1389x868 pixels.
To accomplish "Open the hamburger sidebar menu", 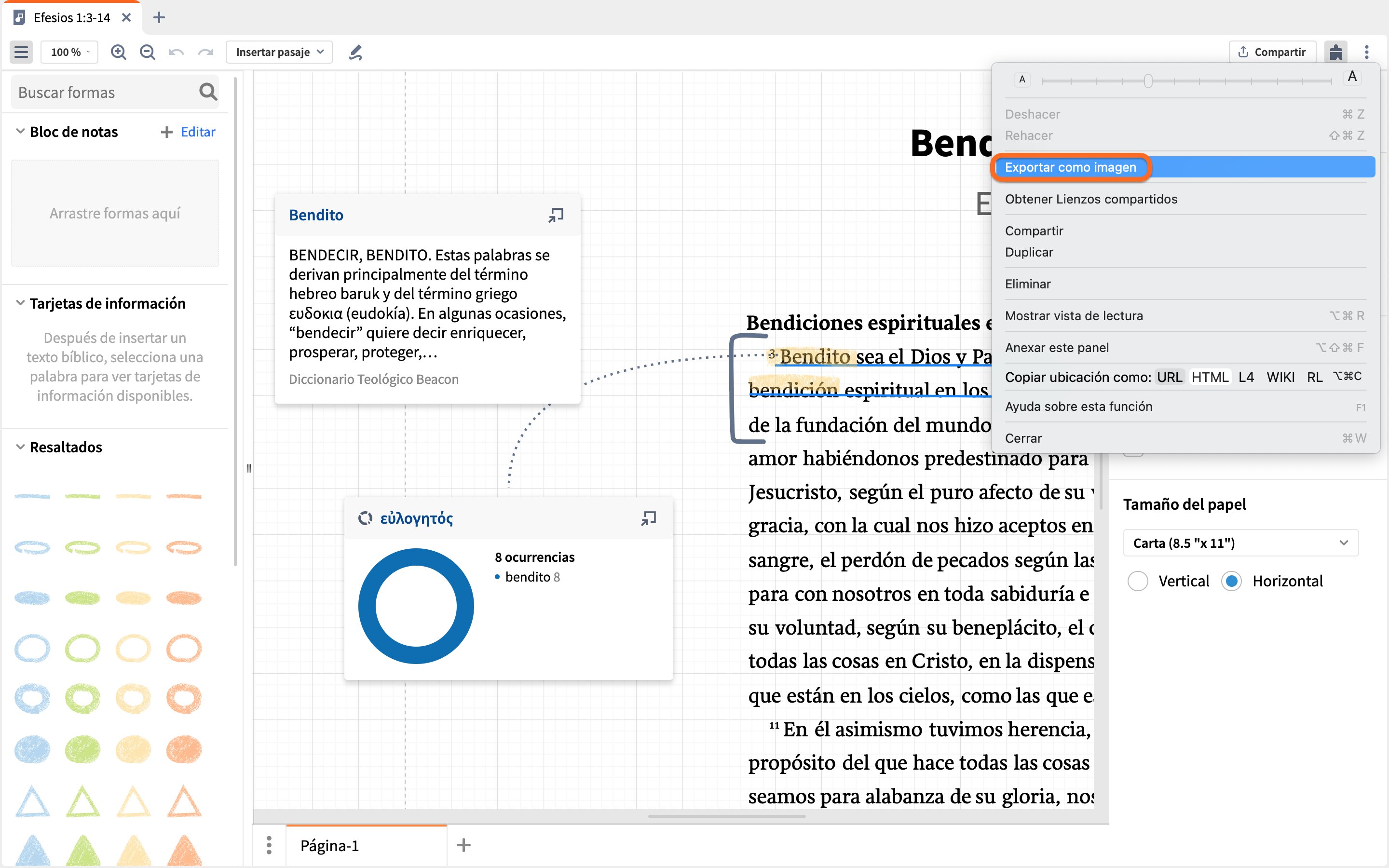I will tap(21, 52).
